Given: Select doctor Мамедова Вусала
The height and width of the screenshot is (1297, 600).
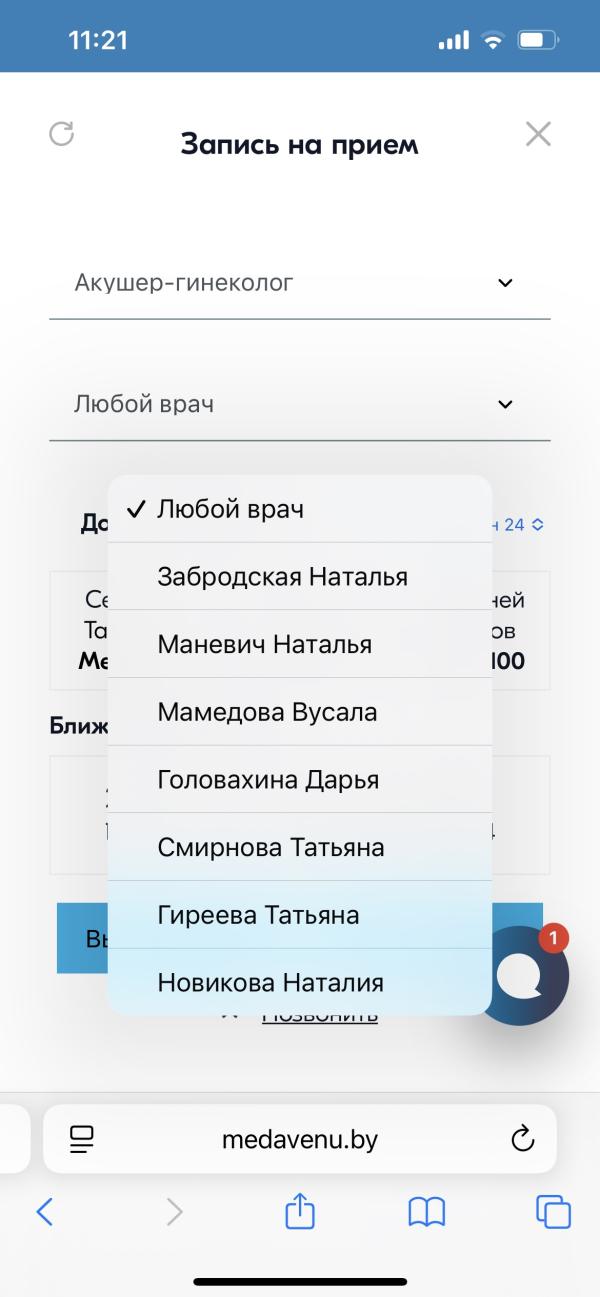Looking at the screenshot, I should point(300,713).
